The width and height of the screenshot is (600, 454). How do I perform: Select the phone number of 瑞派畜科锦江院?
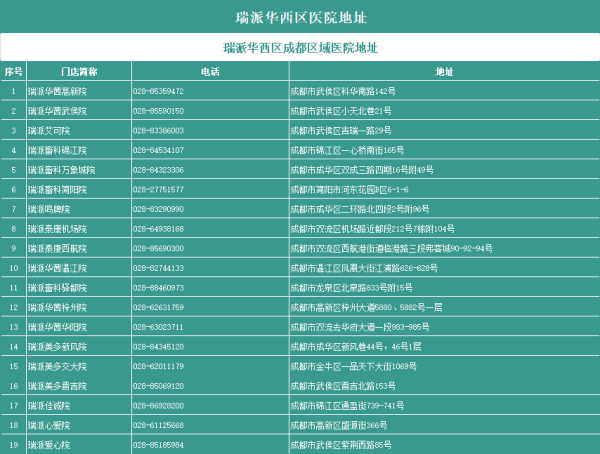pos(158,150)
